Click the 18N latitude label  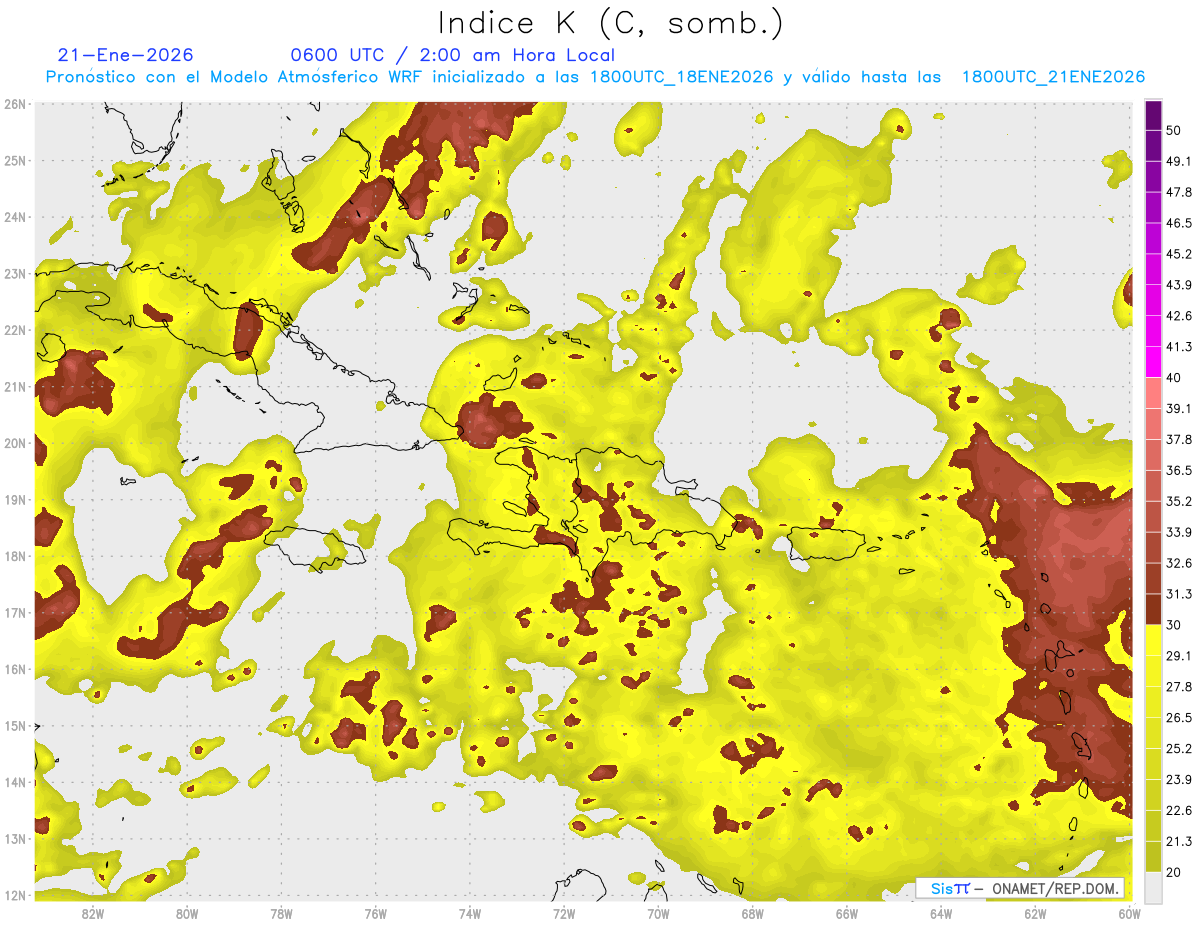[x=14, y=556]
